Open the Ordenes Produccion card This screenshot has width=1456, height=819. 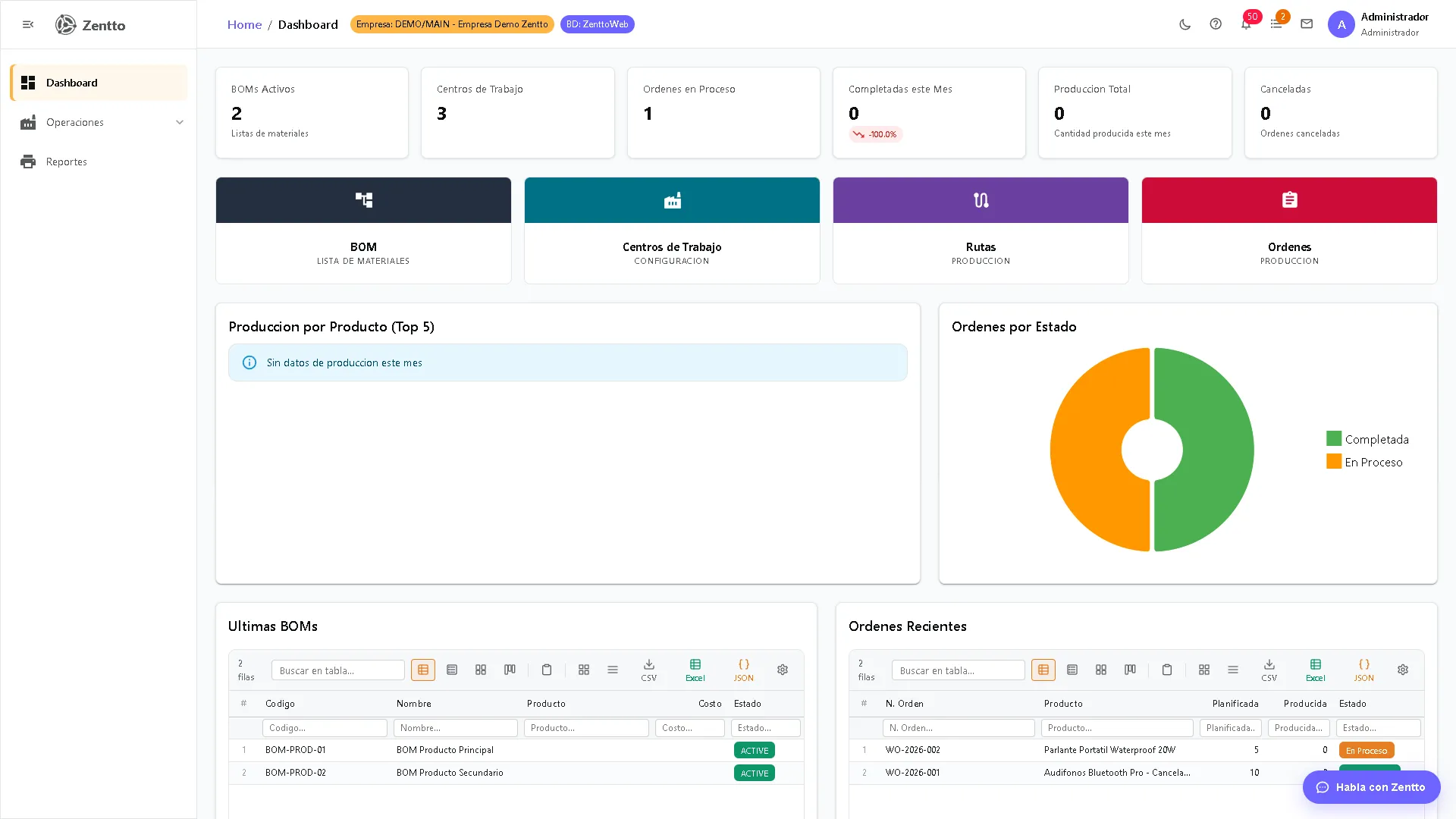click(x=1289, y=231)
